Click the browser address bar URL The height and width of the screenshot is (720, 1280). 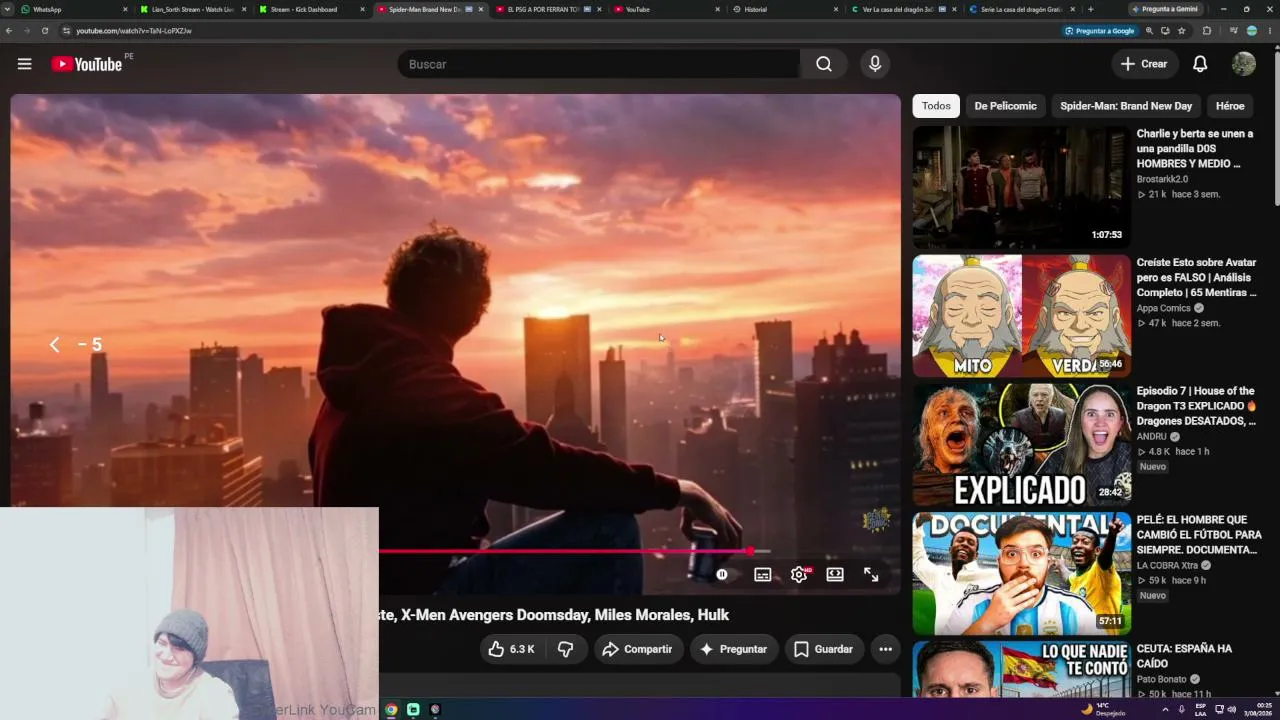134,31
